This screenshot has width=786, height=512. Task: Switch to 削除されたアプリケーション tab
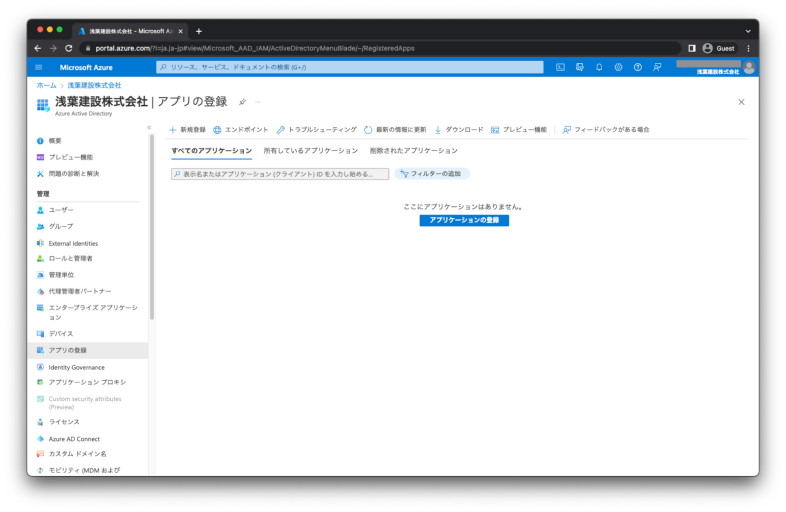(x=414, y=151)
